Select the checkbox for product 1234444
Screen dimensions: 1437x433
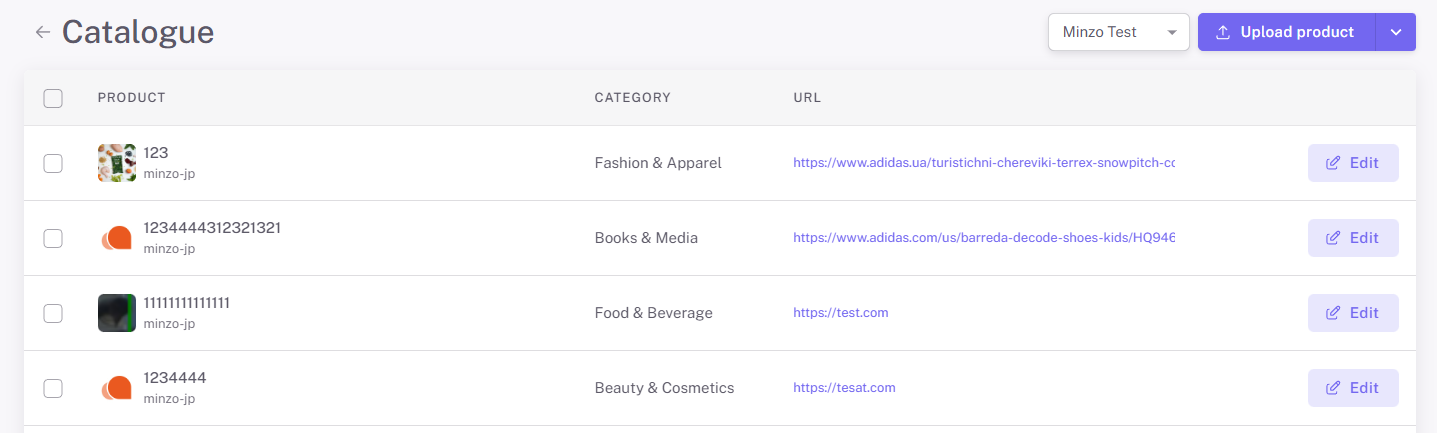53,388
